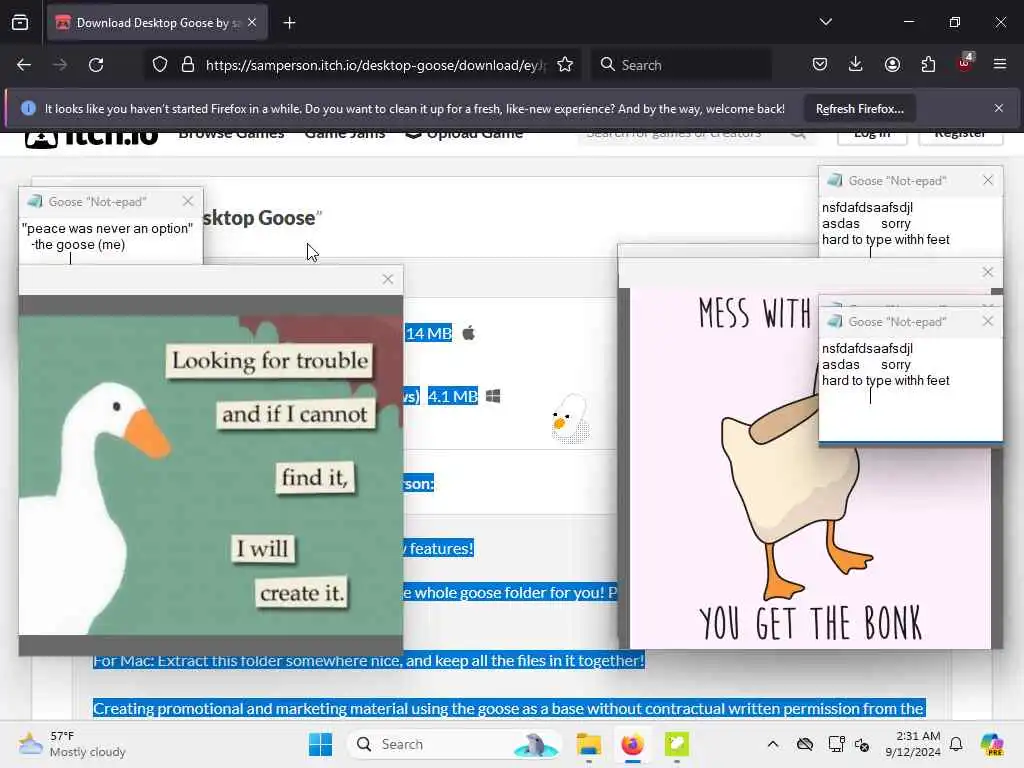Click the taskbar Search box
The height and width of the screenshot is (768, 1024).
[455, 744]
